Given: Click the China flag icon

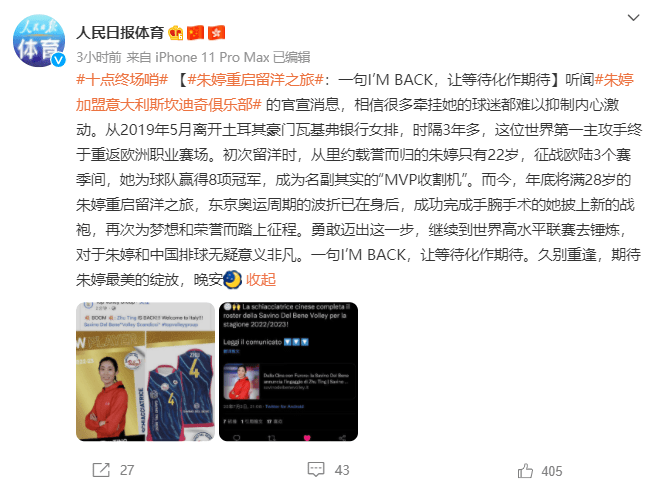Looking at the screenshot, I should point(195,33).
